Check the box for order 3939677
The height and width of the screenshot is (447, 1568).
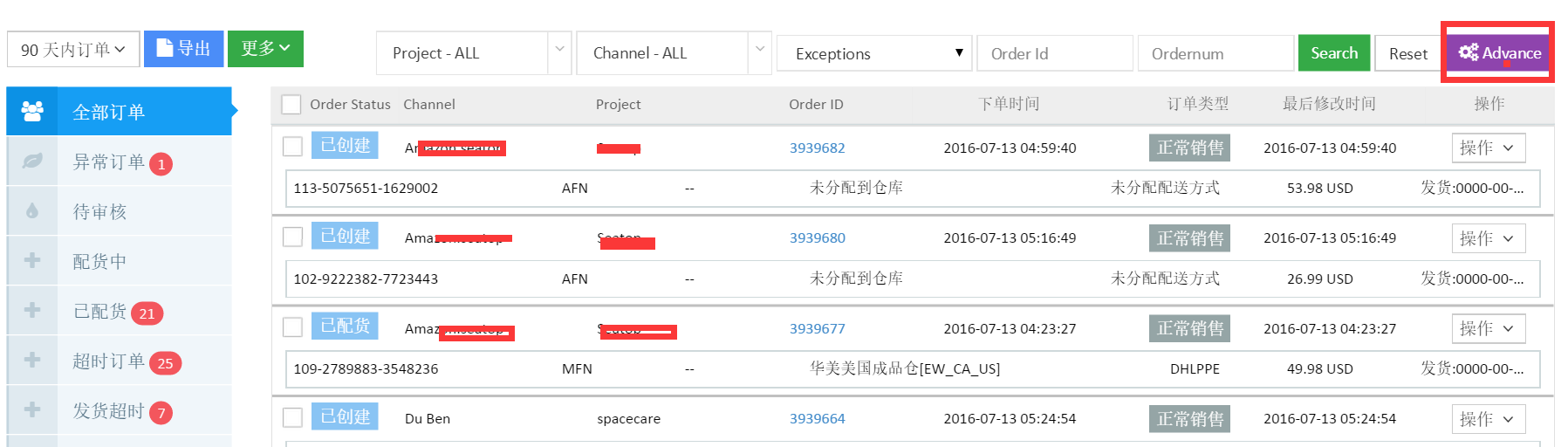(x=292, y=327)
